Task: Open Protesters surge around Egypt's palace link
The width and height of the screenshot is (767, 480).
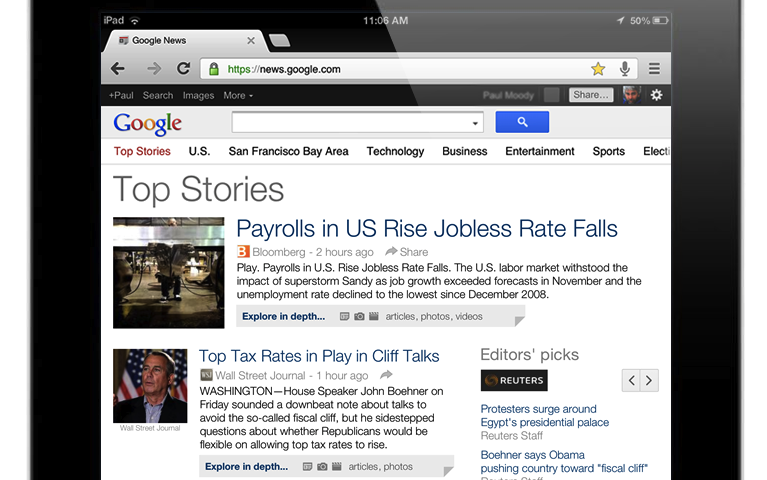Action: tap(544, 415)
